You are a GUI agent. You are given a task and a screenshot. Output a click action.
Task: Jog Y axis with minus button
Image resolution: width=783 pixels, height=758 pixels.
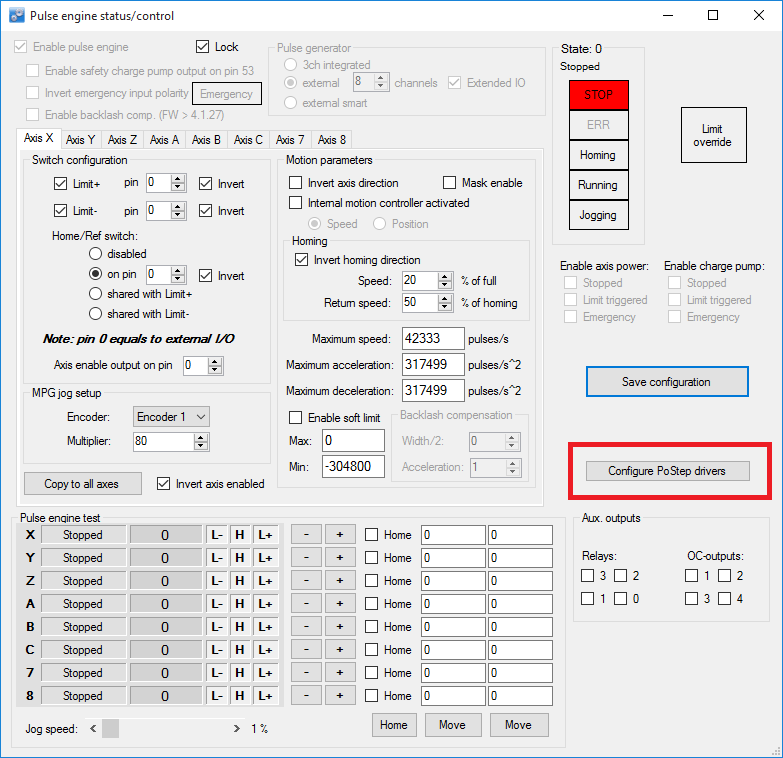point(306,557)
